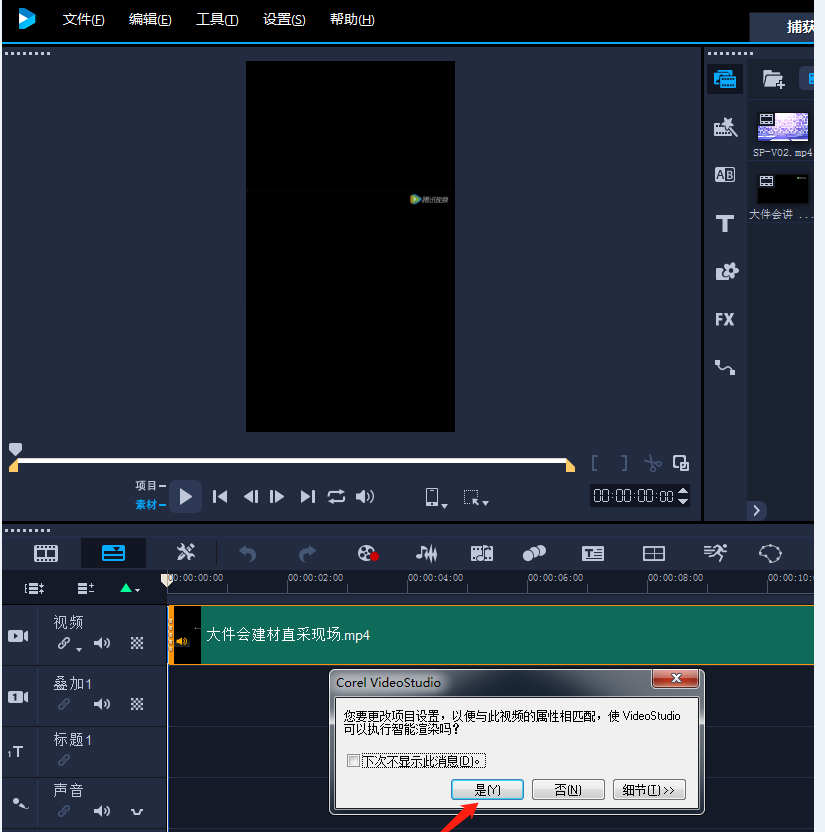
Task: Click the split clip scissors icon
Action: pos(653,463)
